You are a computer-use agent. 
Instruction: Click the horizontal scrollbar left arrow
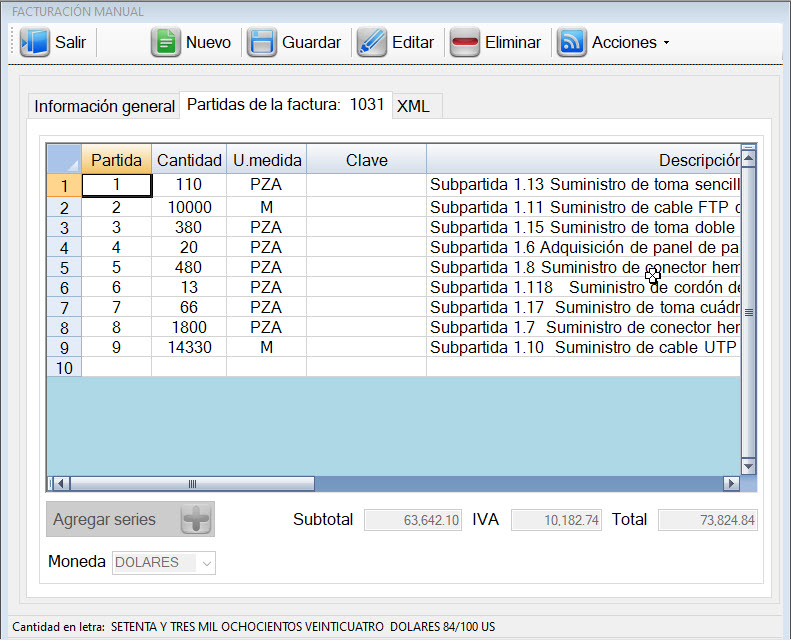click(x=61, y=484)
